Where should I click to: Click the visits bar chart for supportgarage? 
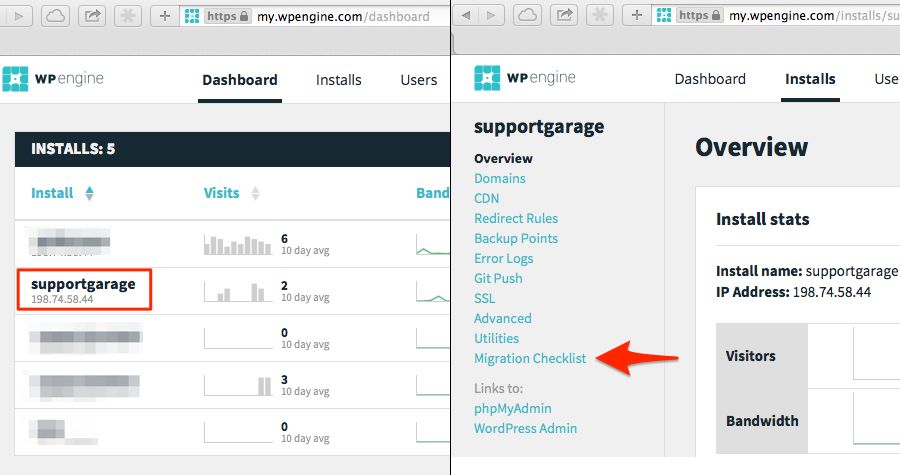click(238, 291)
